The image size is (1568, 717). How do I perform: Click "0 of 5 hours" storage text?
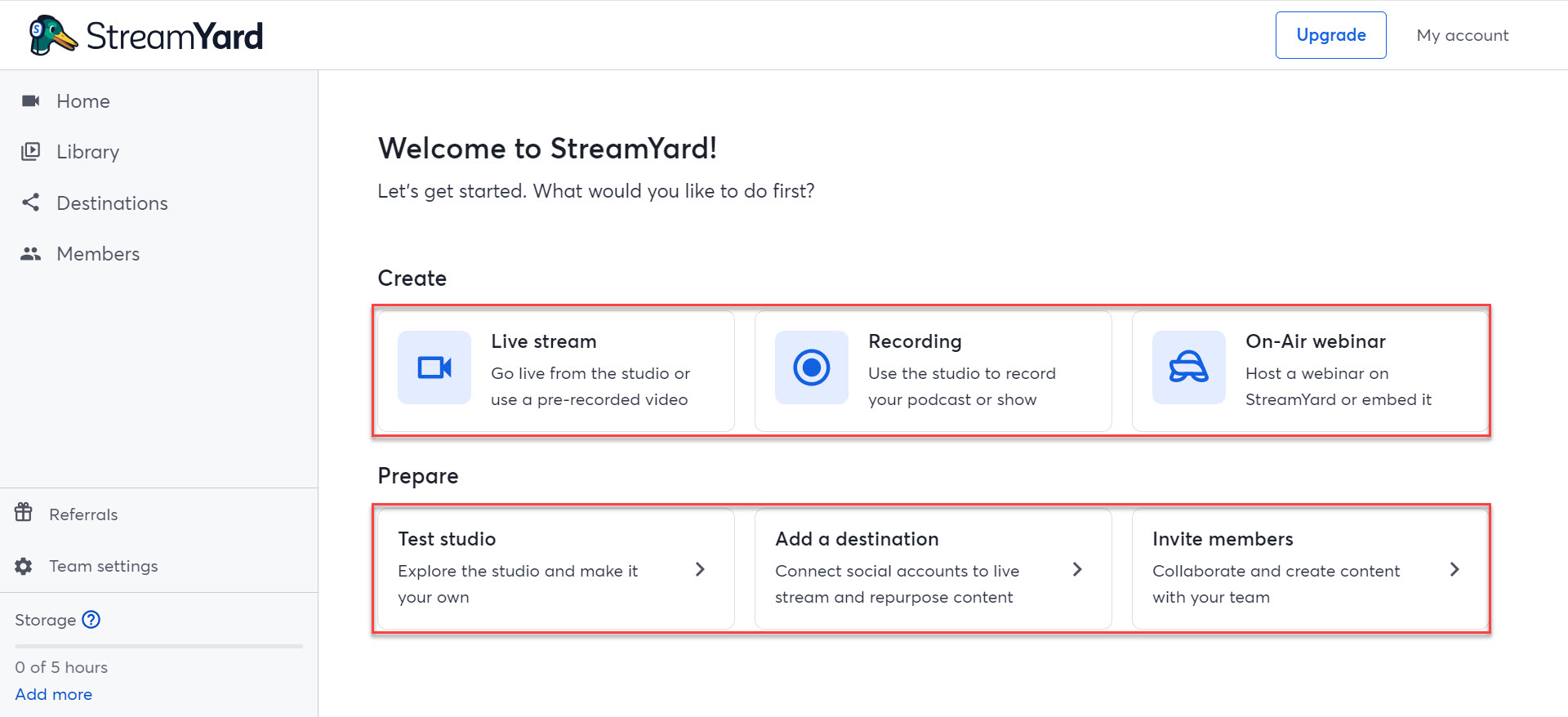(61, 667)
